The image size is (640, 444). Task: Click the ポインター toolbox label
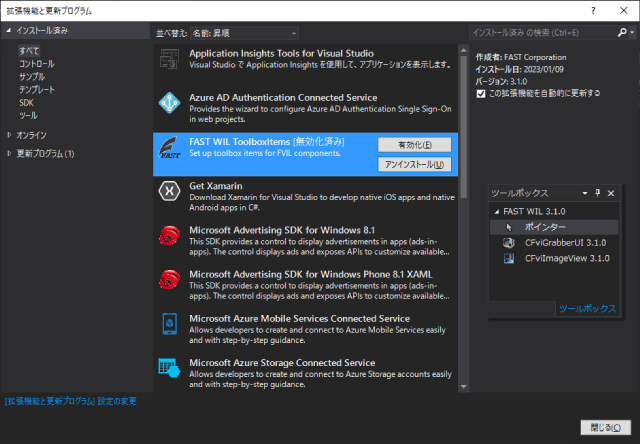545,227
